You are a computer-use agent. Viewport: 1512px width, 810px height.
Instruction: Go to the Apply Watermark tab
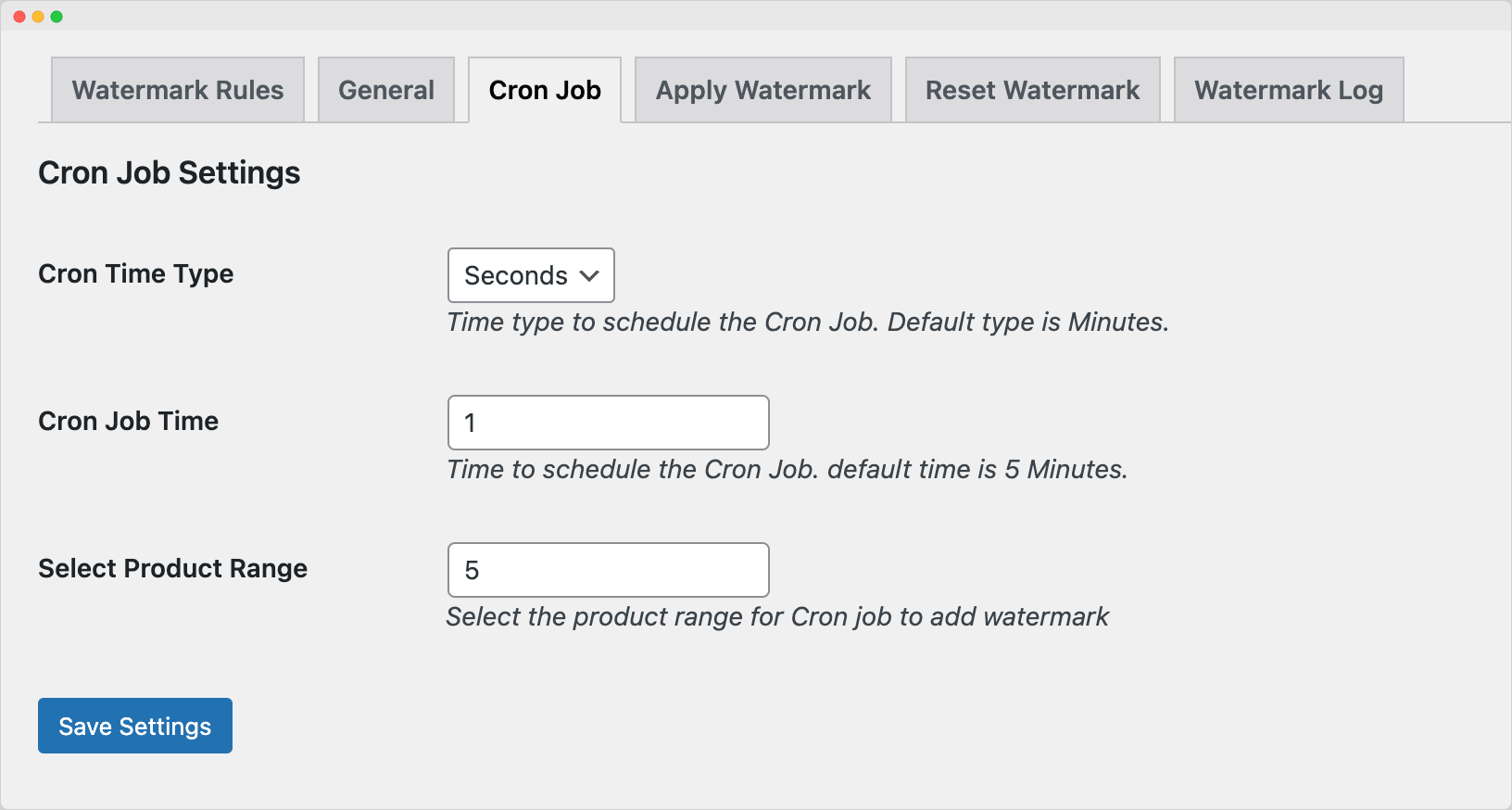(x=763, y=90)
